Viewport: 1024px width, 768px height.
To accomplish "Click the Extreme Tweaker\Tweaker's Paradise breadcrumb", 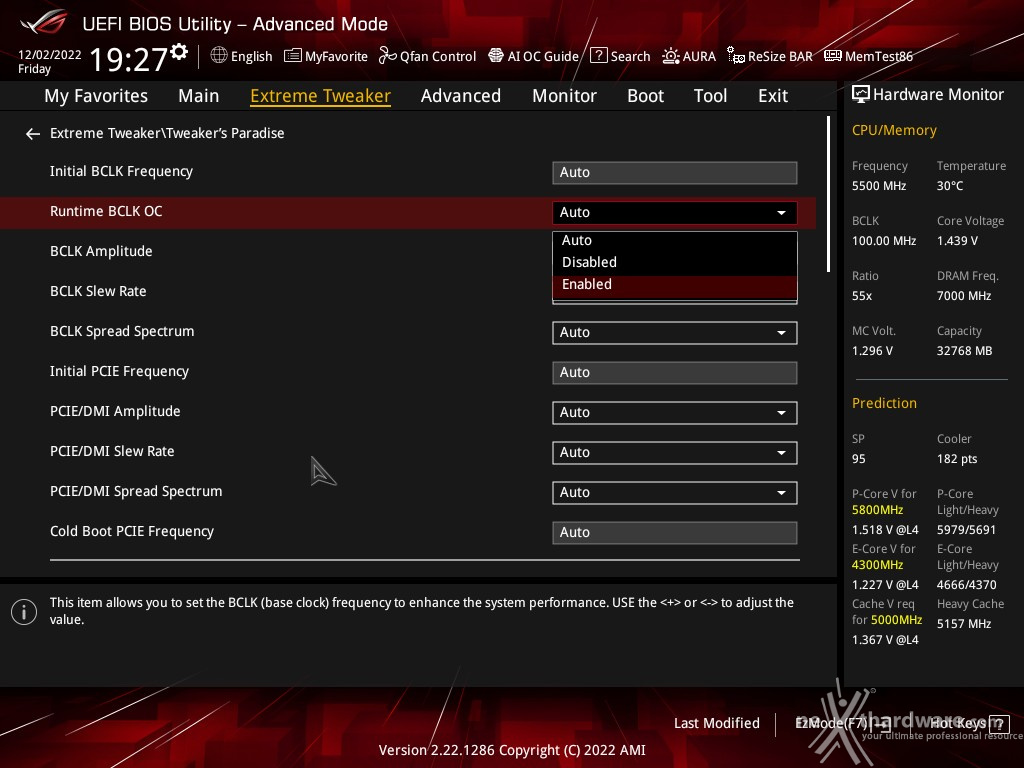I will 167,133.
